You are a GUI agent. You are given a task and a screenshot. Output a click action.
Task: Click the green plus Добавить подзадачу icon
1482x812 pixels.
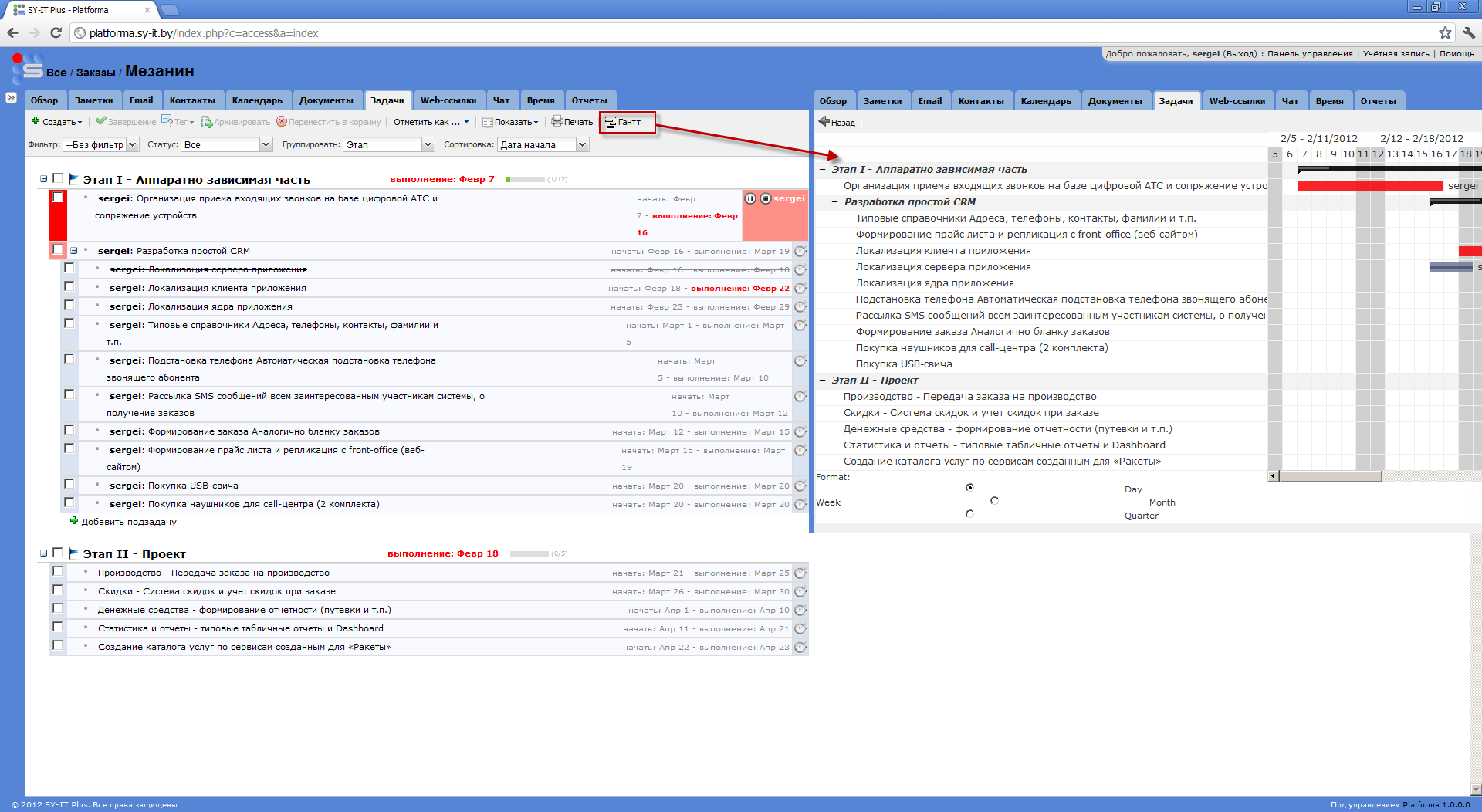coord(74,521)
